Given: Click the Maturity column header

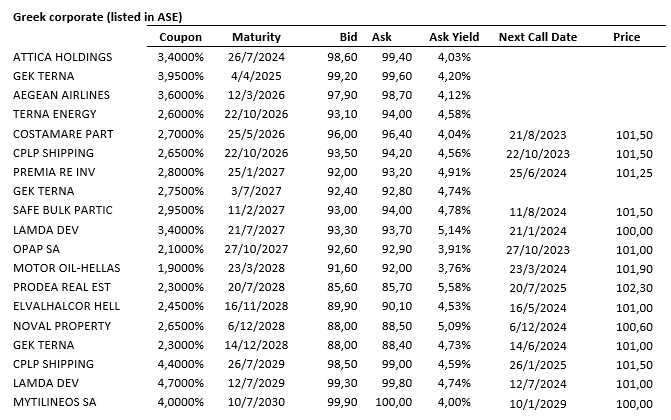Looking at the screenshot, I should pos(256,37).
